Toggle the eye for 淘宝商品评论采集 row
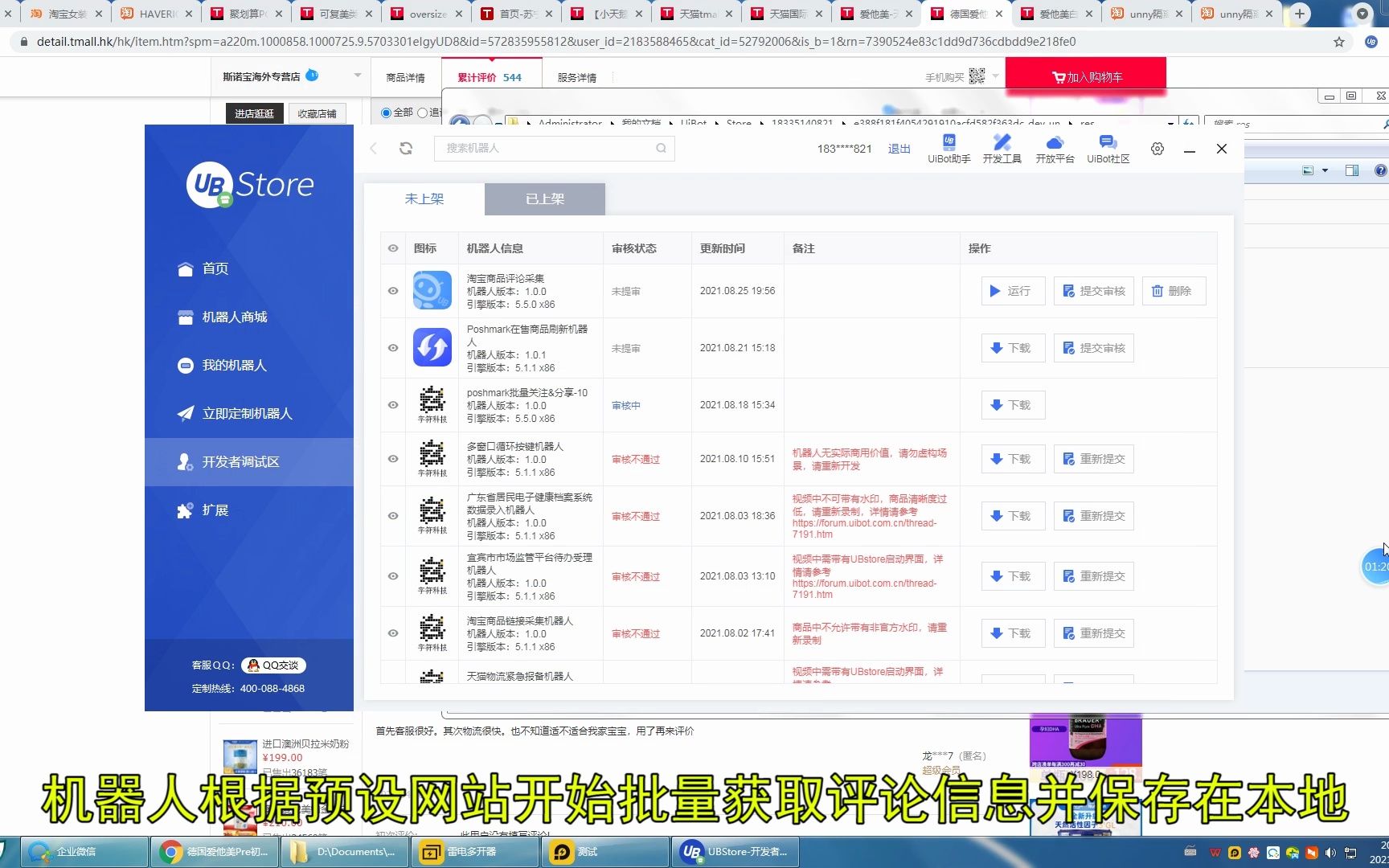The width and height of the screenshot is (1389, 868). 393,291
